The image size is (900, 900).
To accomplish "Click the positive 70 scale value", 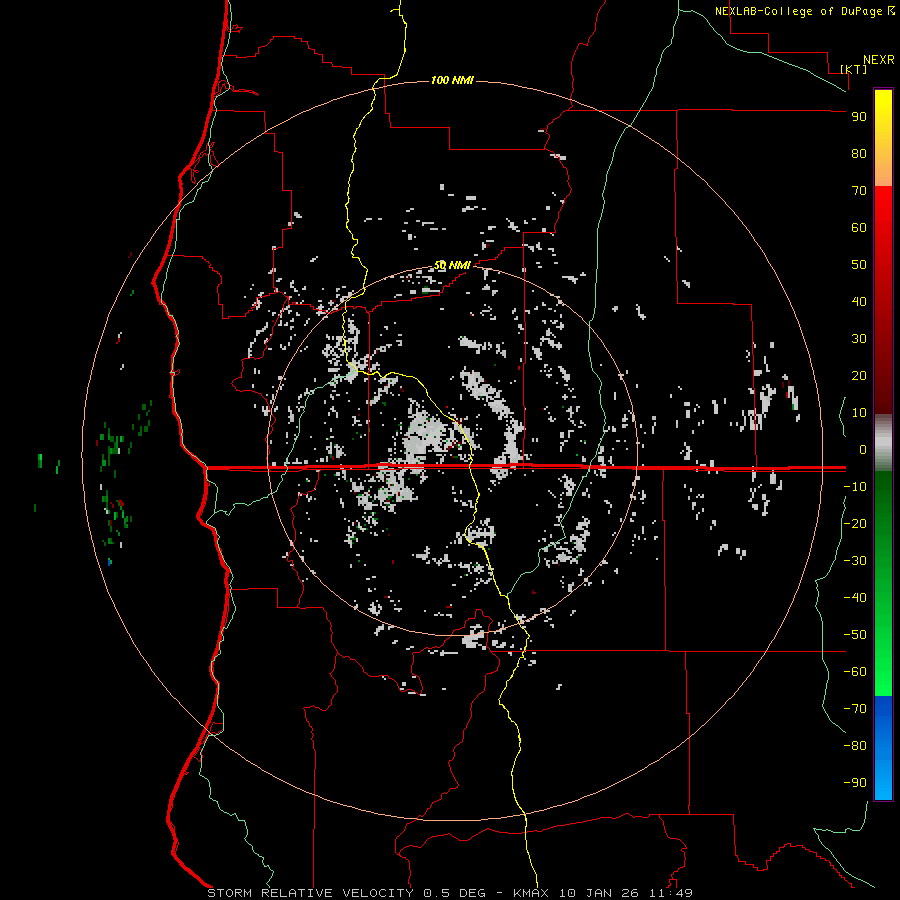I will click(x=859, y=191).
